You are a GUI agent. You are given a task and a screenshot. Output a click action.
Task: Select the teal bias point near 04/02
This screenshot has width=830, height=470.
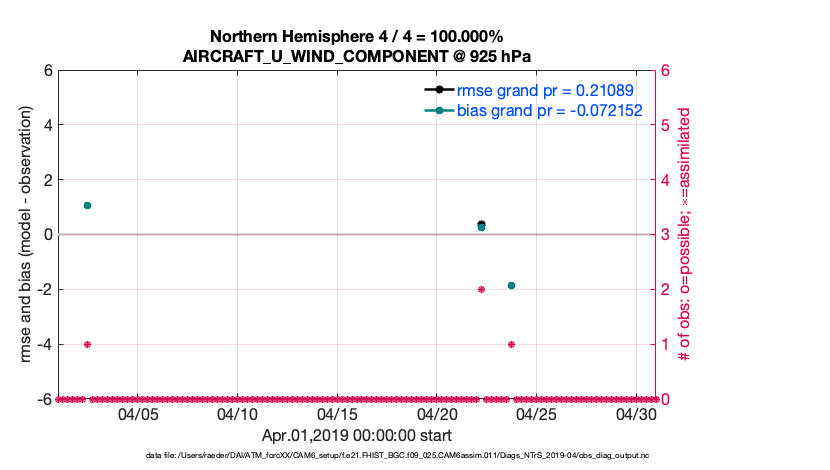coord(88,205)
